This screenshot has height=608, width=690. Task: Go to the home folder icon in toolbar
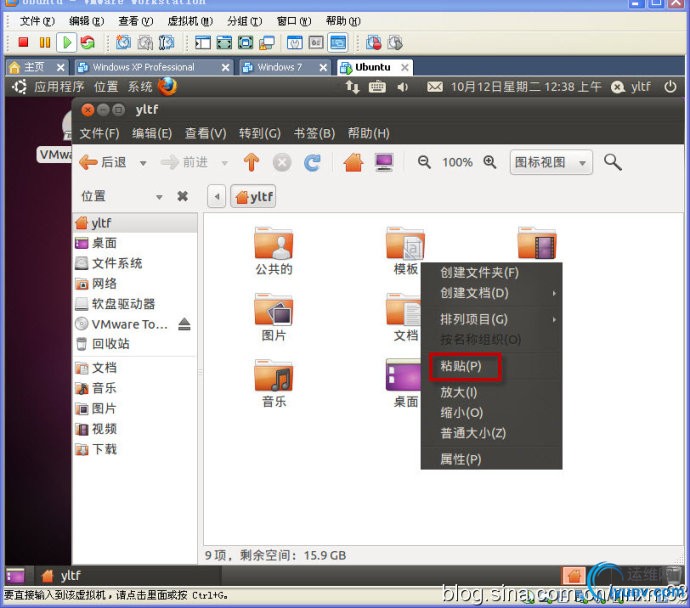[353, 162]
